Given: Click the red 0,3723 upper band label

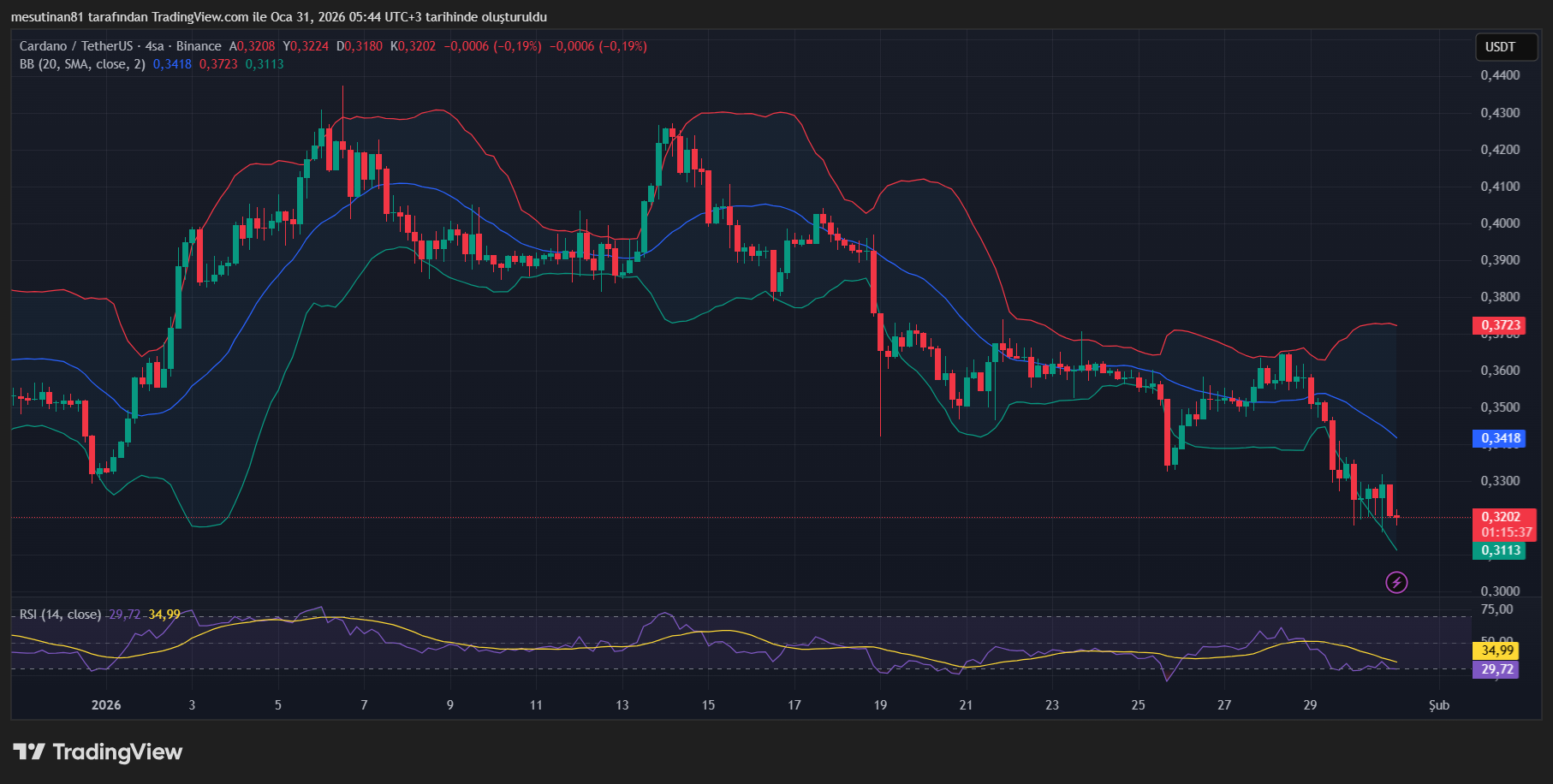Looking at the screenshot, I should coord(1501,325).
